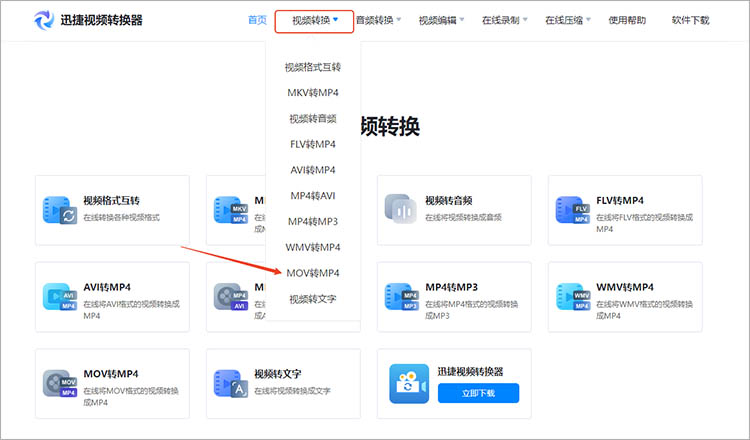This screenshot has height=440, width=750.
Task: Open the 视频编辑 menu label
Action: click(x=438, y=20)
